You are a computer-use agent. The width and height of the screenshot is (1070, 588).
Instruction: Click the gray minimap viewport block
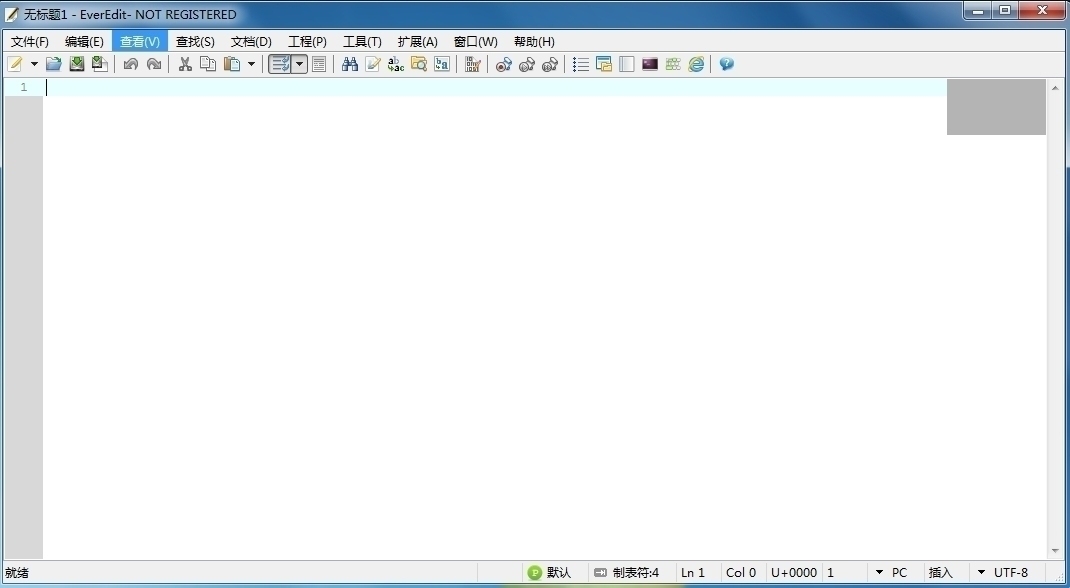tap(996, 107)
